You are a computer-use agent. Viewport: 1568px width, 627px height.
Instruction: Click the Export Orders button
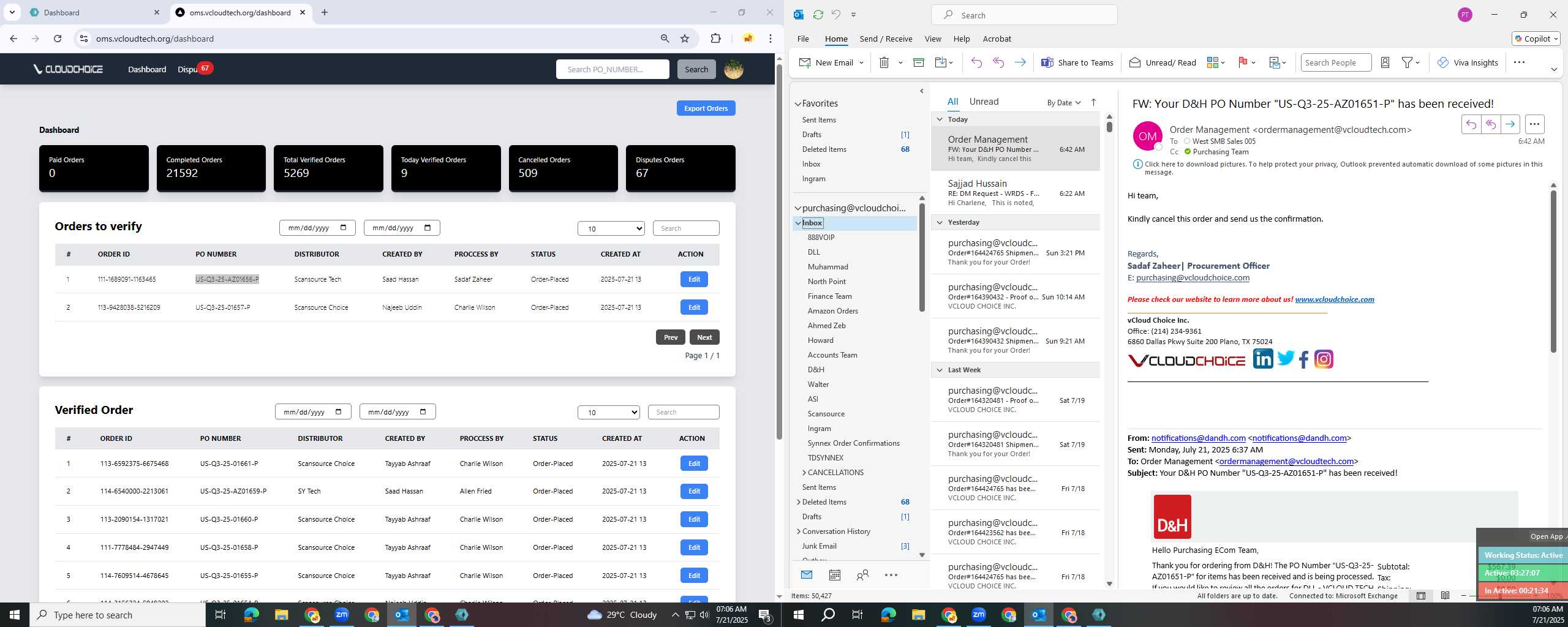coord(706,108)
